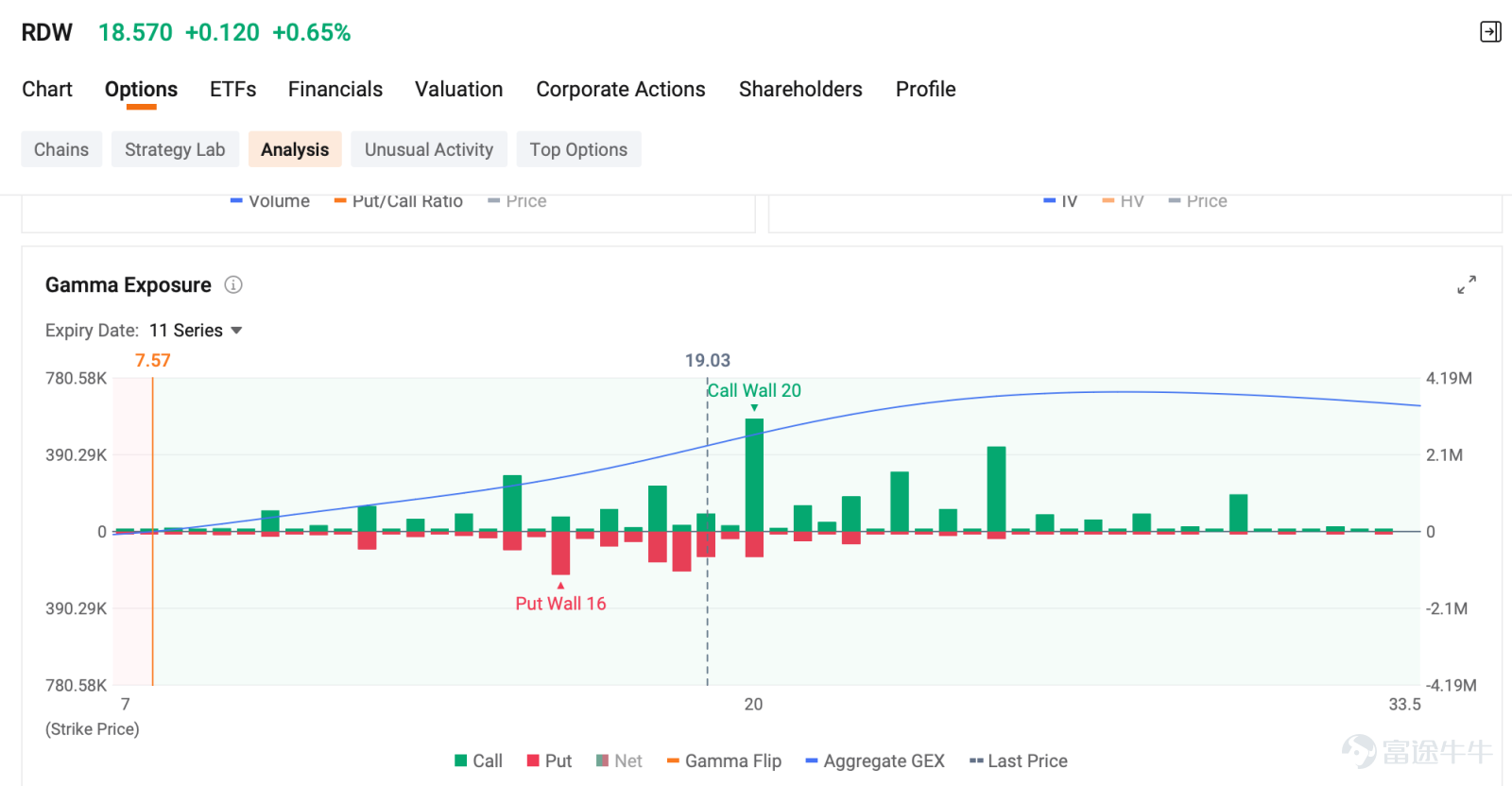Select the Chains sub-tab

(x=61, y=149)
